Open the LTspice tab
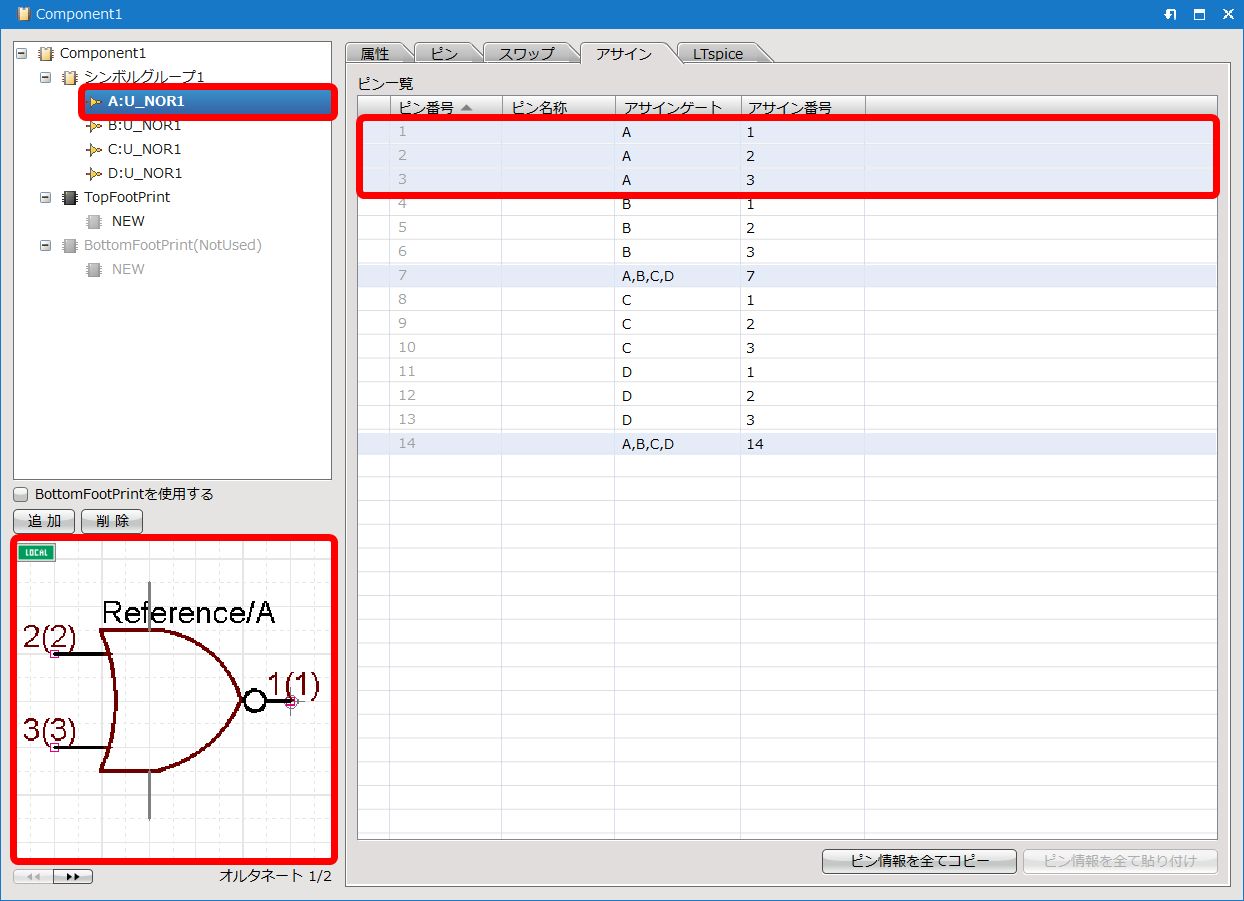The image size is (1244, 901). (x=718, y=54)
